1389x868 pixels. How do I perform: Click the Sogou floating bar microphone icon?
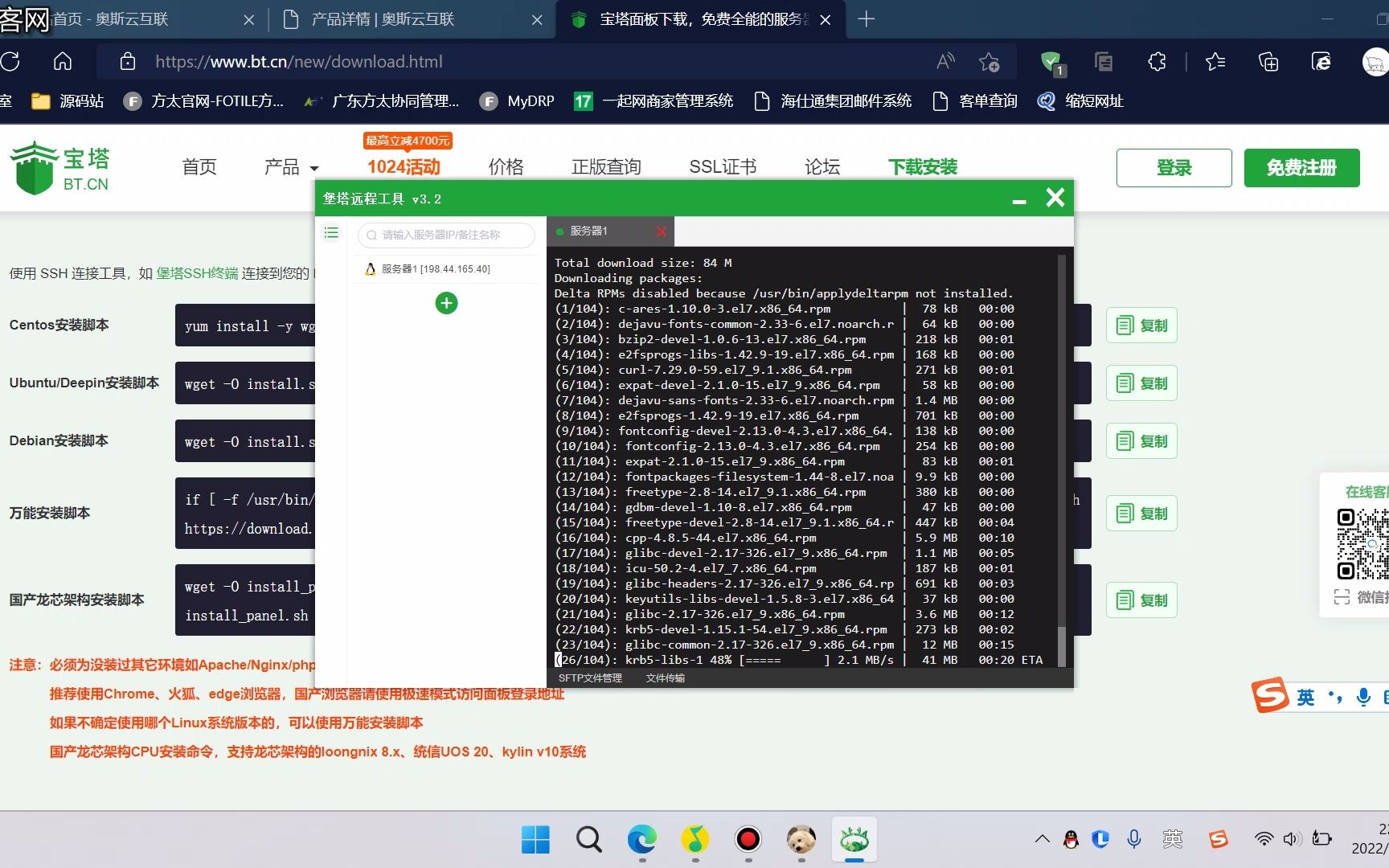[x=1363, y=697]
